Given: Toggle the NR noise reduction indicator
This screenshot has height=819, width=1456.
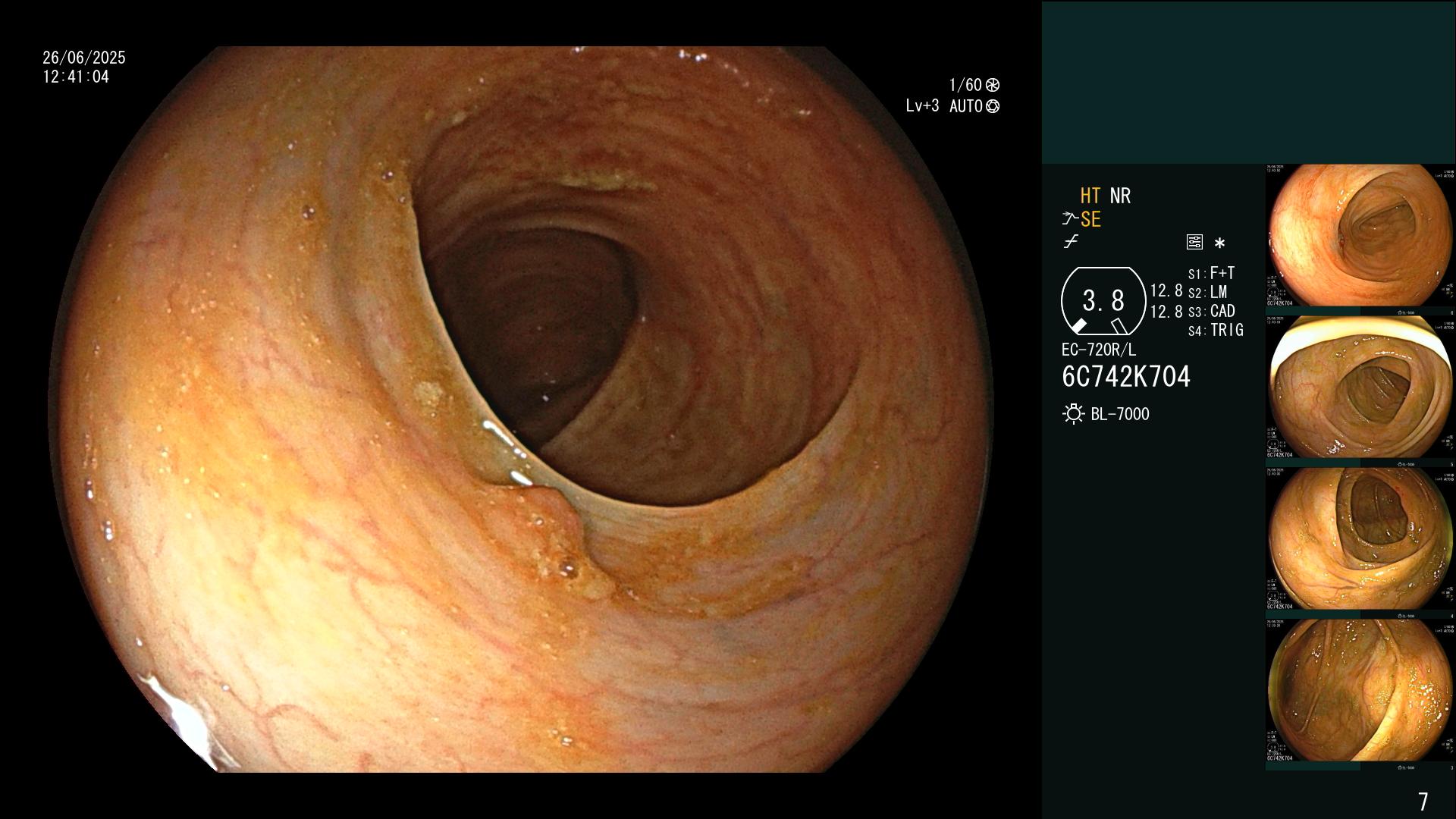Looking at the screenshot, I should point(1120,196).
